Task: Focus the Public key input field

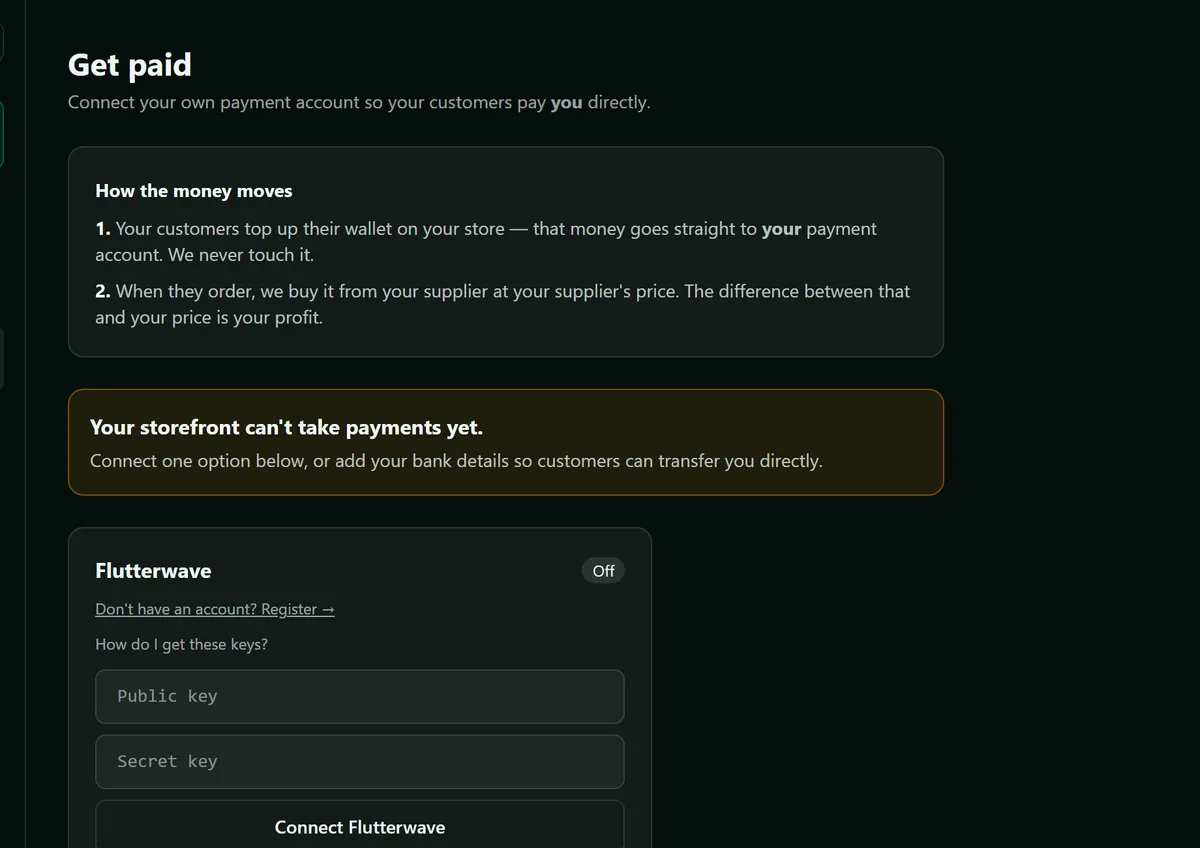Action: pos(360,696)
